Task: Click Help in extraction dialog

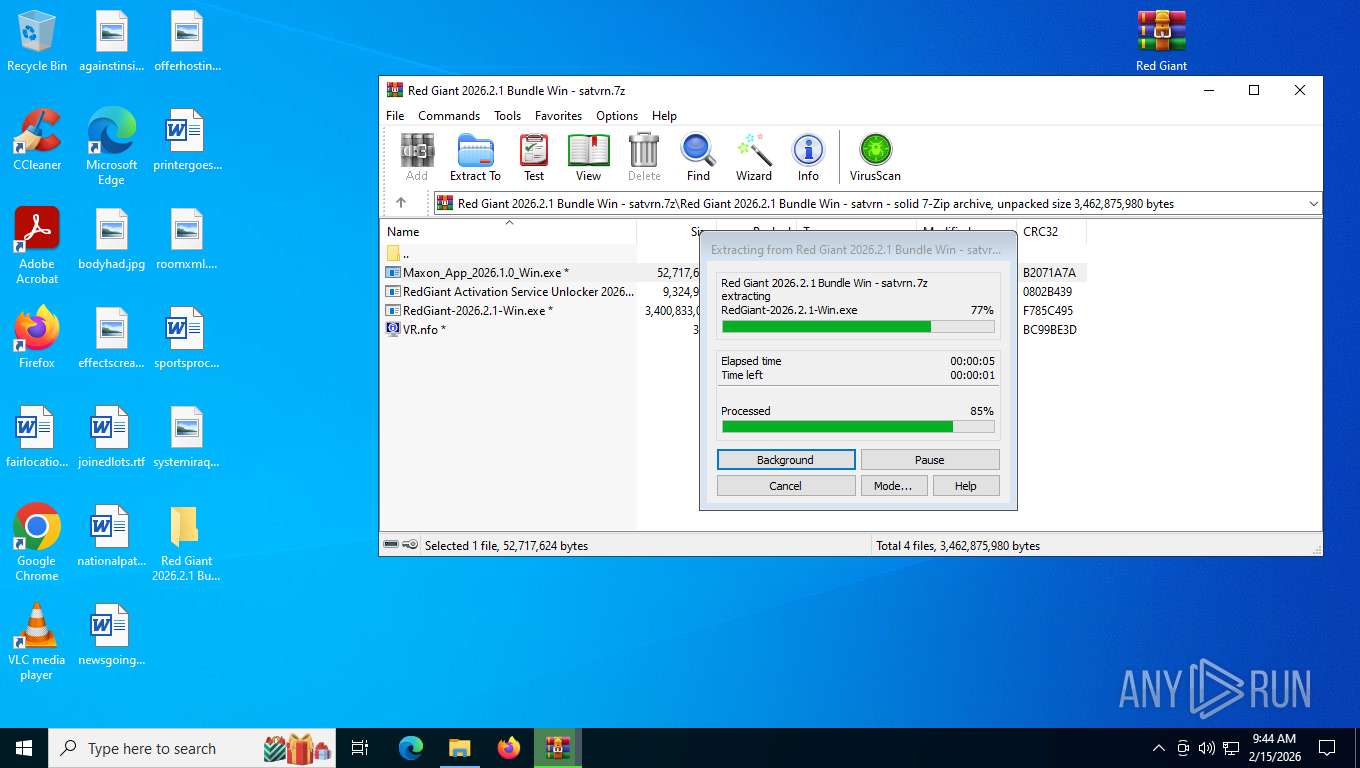Action: (x=966, y=486)
